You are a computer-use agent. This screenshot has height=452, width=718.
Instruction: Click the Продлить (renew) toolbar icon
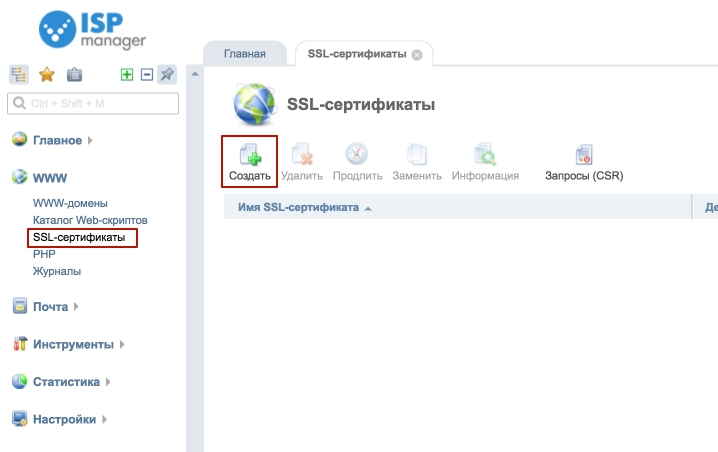[357, 155]
